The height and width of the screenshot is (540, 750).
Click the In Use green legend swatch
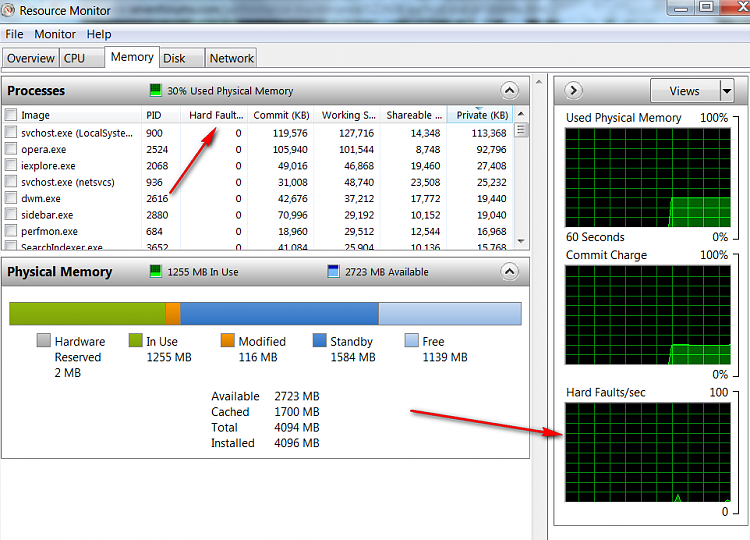[x=136, y=340]
